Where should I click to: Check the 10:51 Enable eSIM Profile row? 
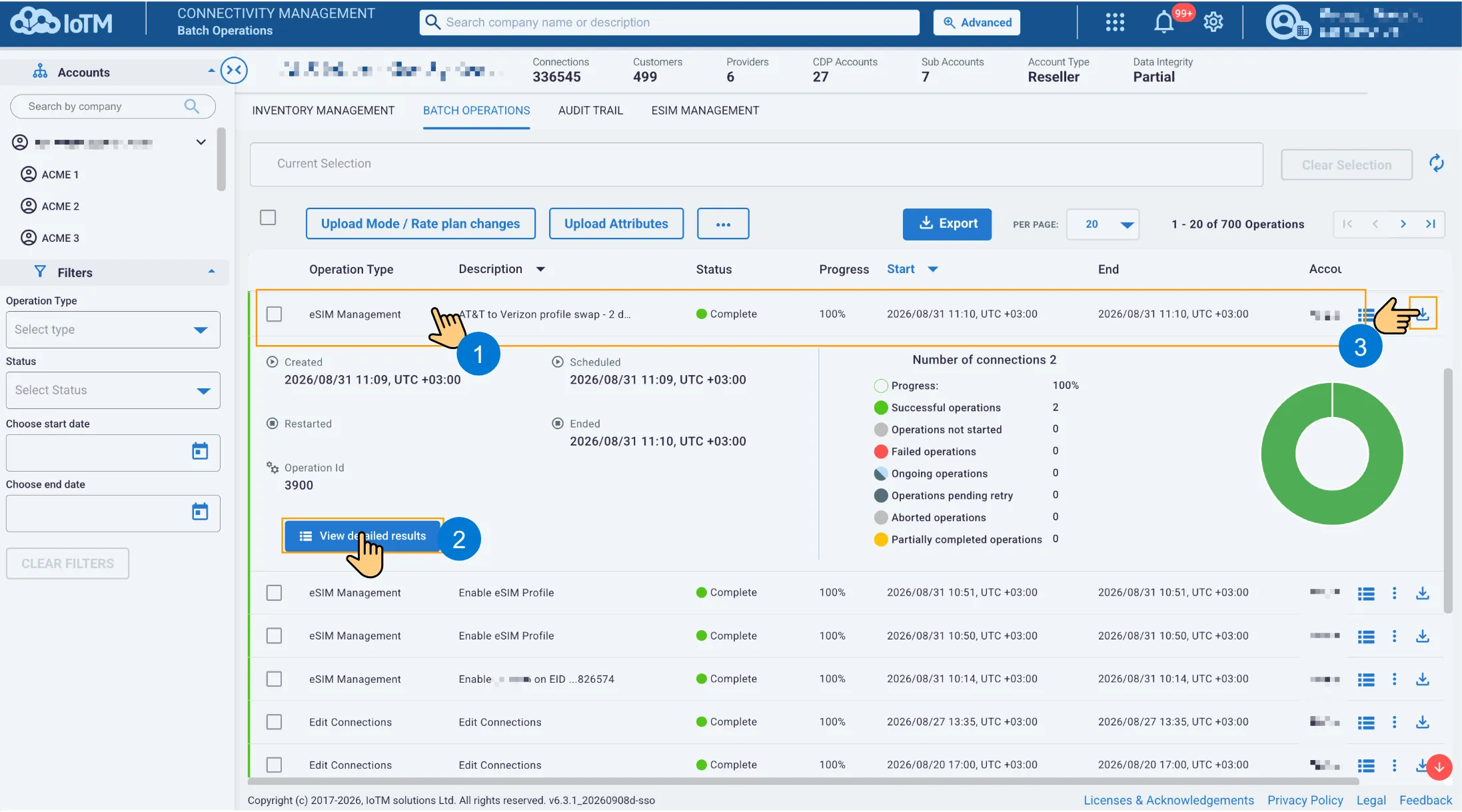coord(274,593)
